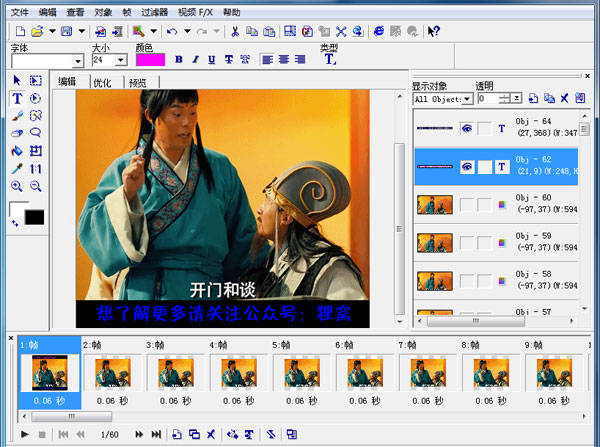Click the Copy icon in toolbar
The image size is (600, 447).
click(x=252, y=31)
